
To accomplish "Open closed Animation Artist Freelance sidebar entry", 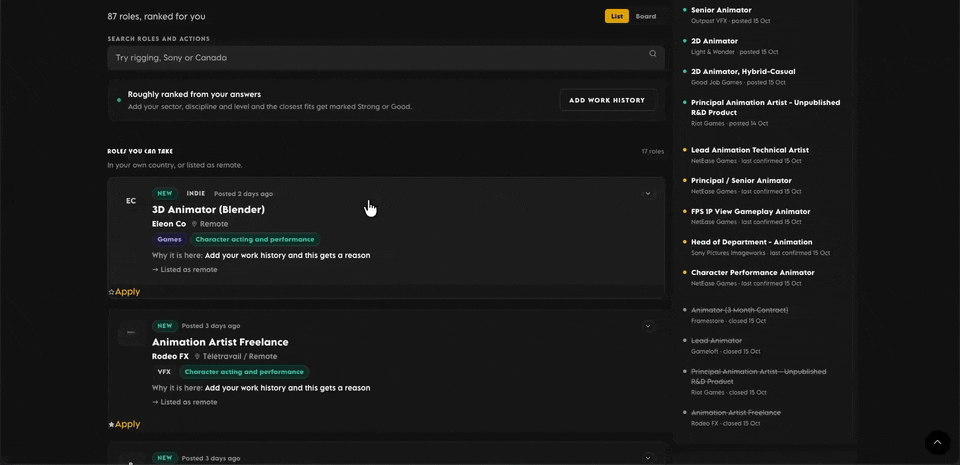I will 736,412.
